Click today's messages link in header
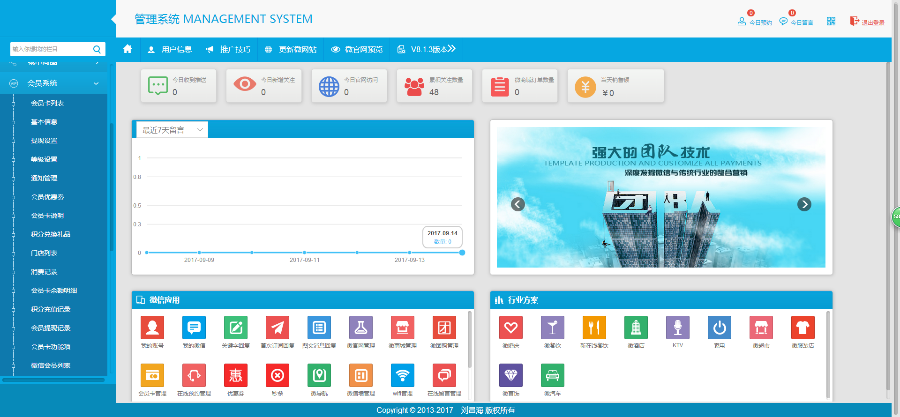Image resolution: width=900 pixels, height=417 pixels. [x=796, y=22]
